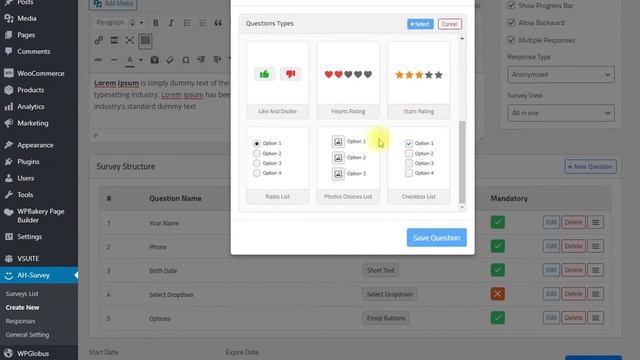
Task: Insert a bulleted list in the editor
Action: (187, 23)
